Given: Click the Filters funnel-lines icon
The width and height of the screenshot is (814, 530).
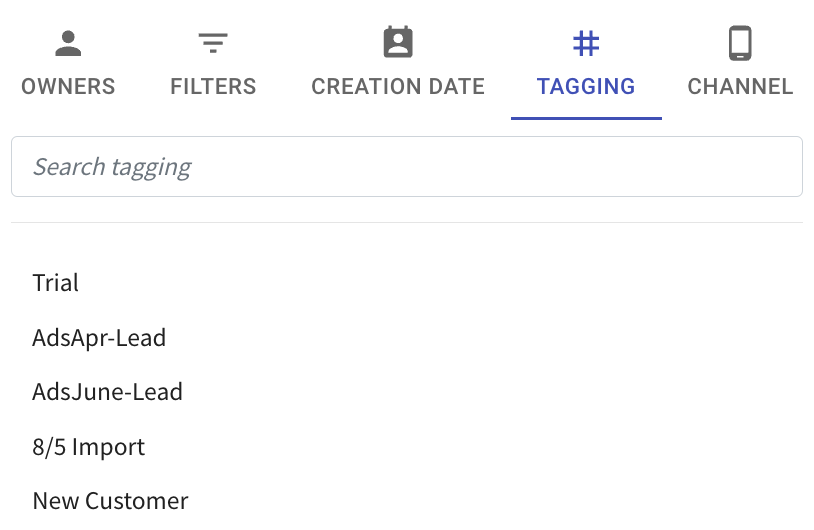Looking at the screenshot, I should (x=213, y=43).
